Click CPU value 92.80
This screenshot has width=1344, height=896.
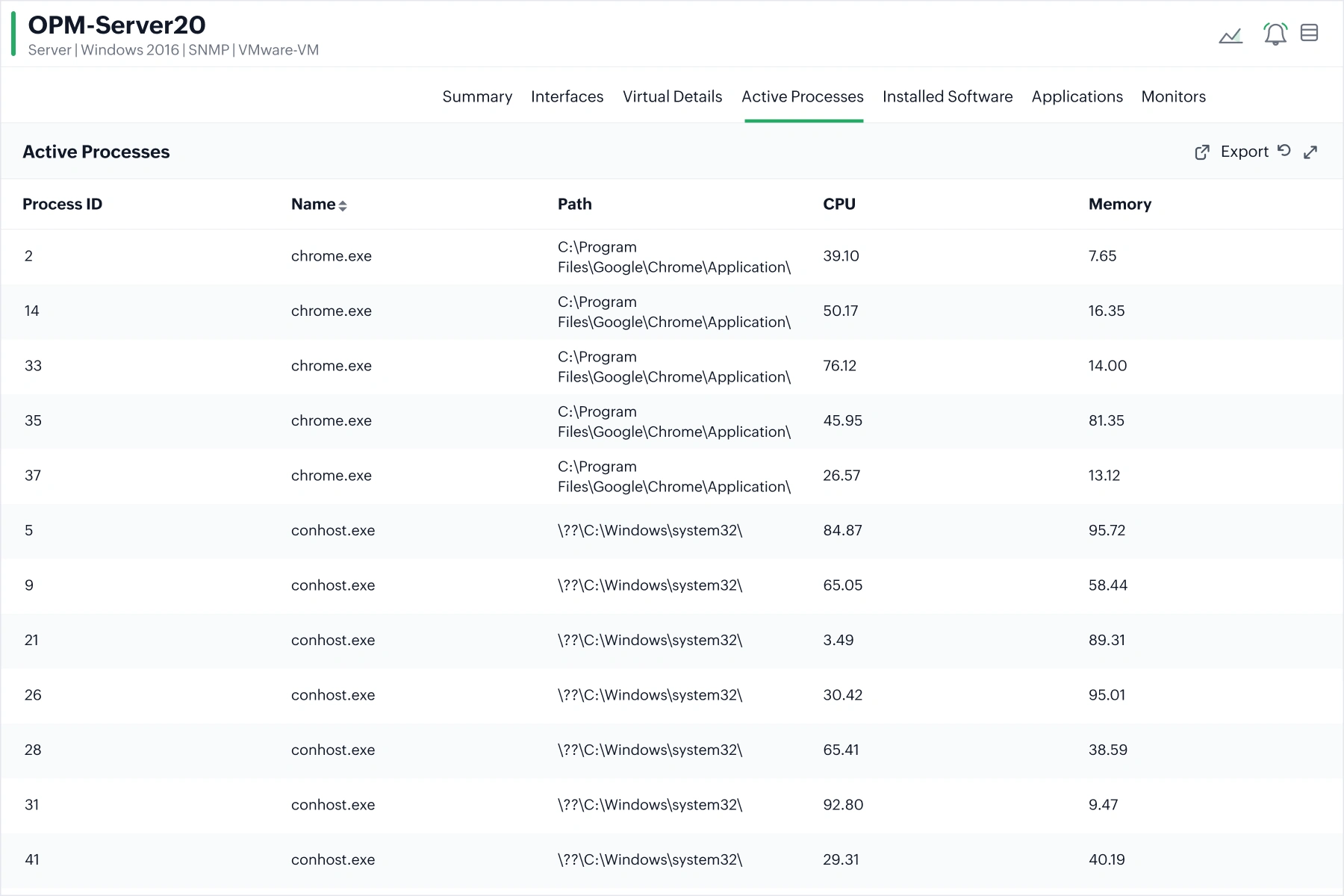843,805
